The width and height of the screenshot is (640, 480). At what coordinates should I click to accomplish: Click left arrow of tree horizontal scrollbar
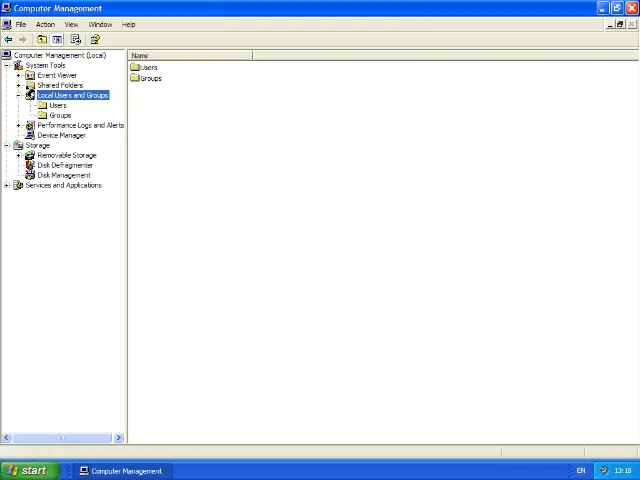[6, 438]
